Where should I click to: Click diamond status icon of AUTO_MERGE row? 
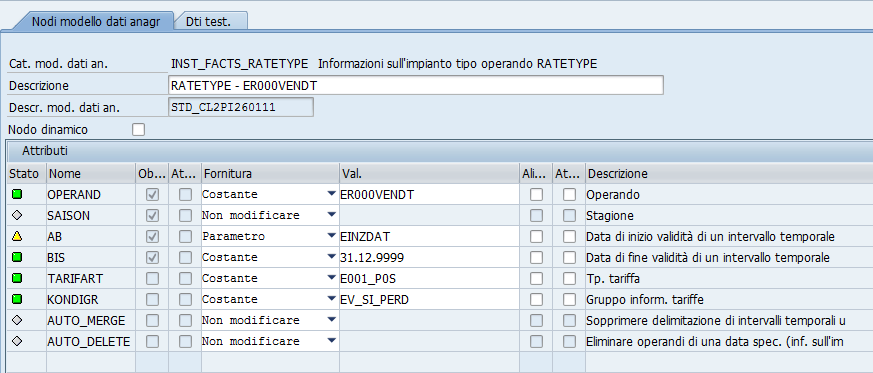(17, 320)
